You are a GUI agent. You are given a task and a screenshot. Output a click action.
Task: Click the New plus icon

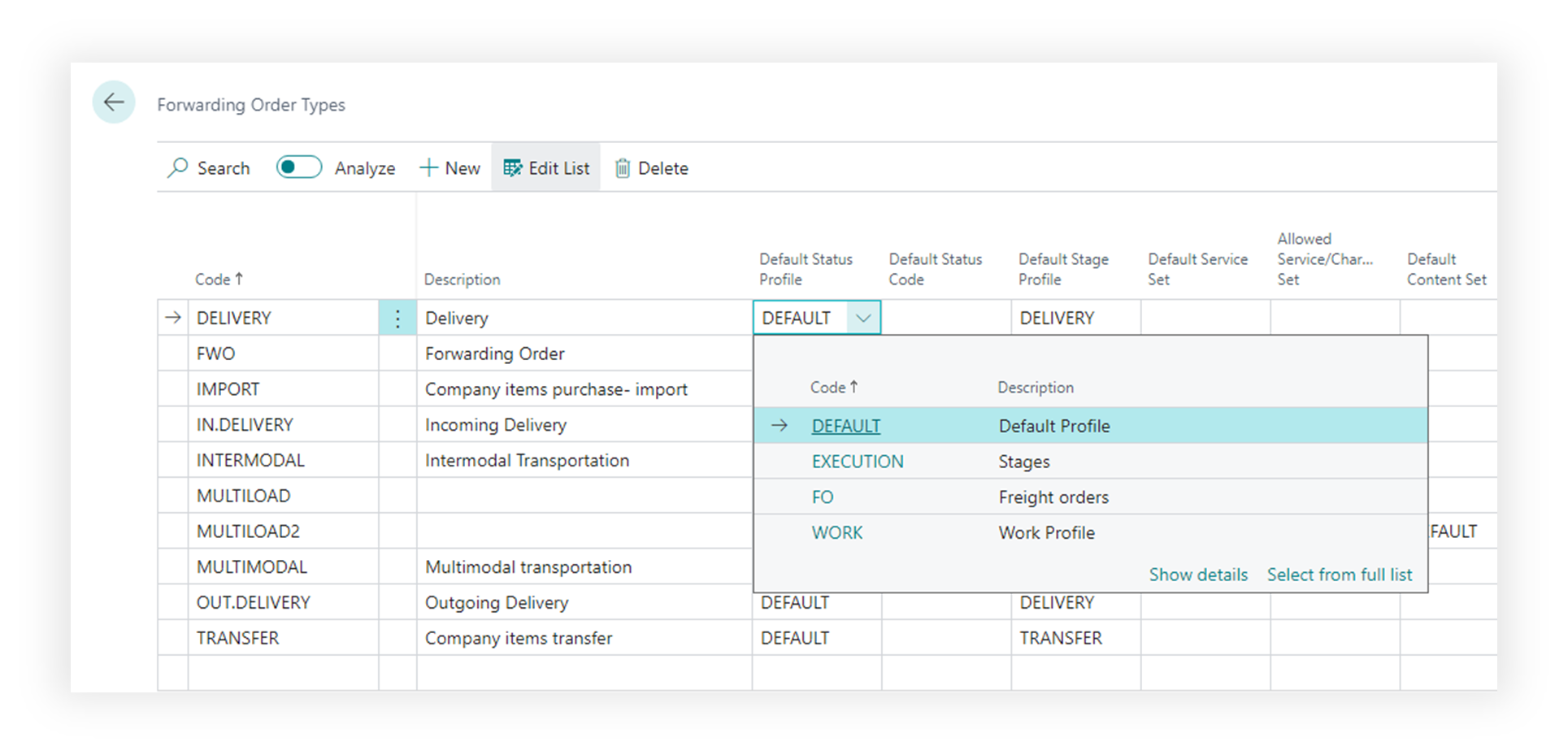coord(428,168)
